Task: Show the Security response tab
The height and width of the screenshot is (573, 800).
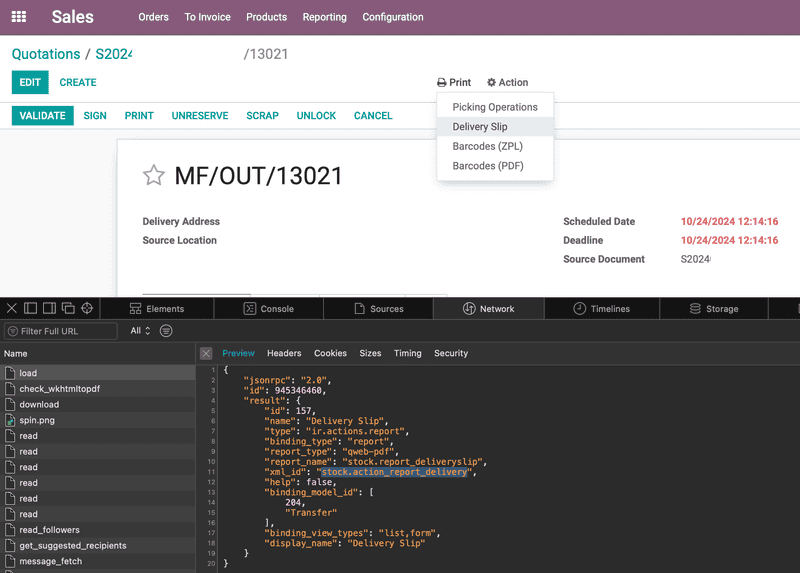Action: coord(451,353)
